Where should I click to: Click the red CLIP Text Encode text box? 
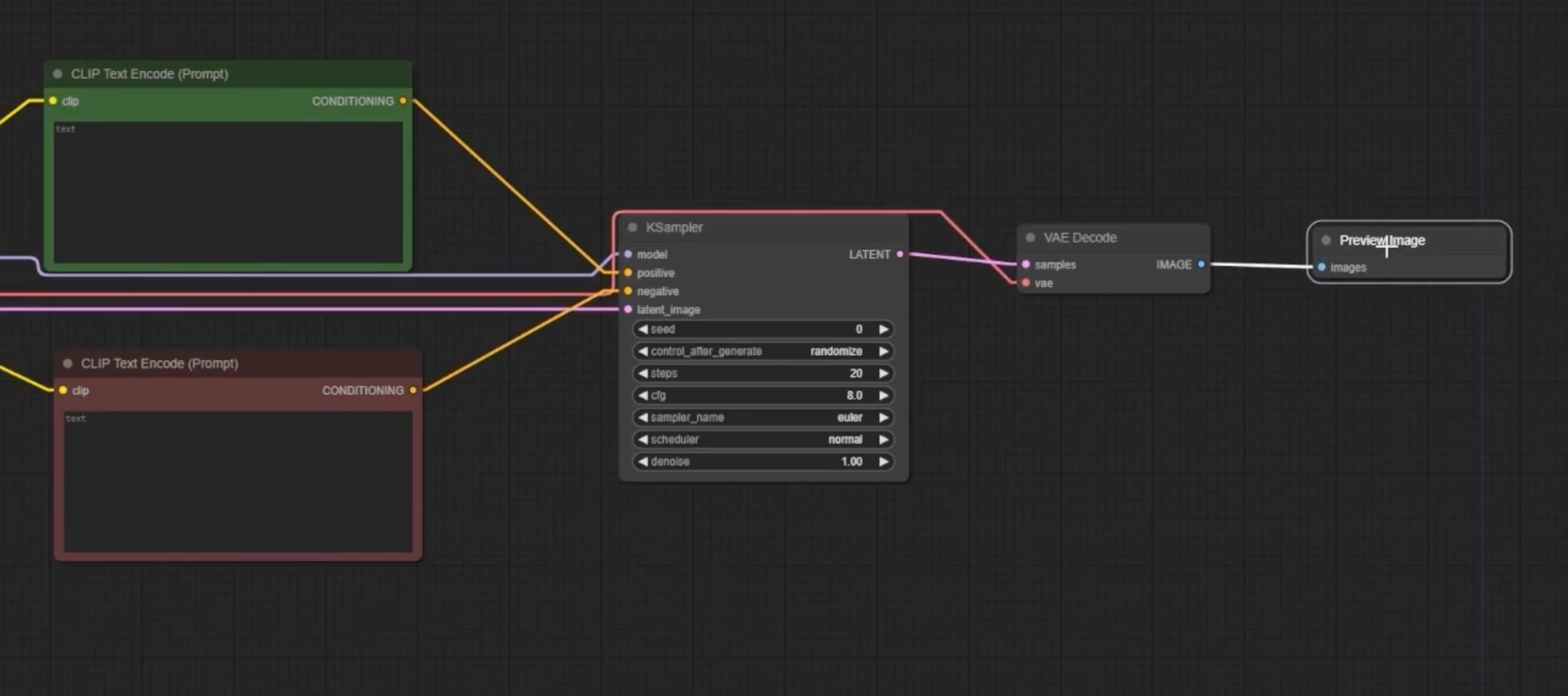(x=238, y=482)
